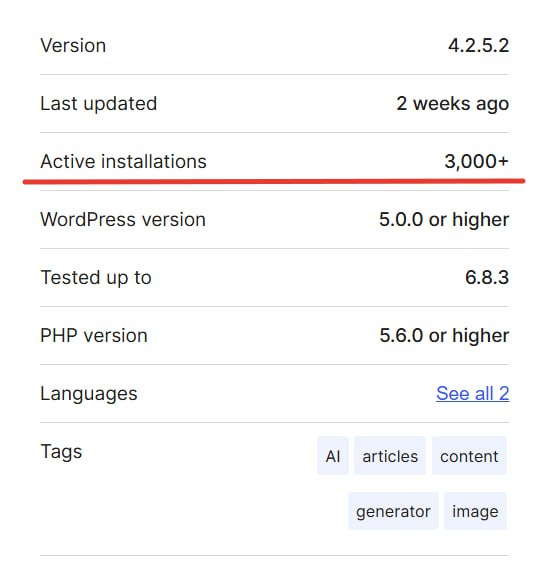Click the 6.8.3 tested version value
Screen dimensions: 555x568
click(x=487, y=277)
